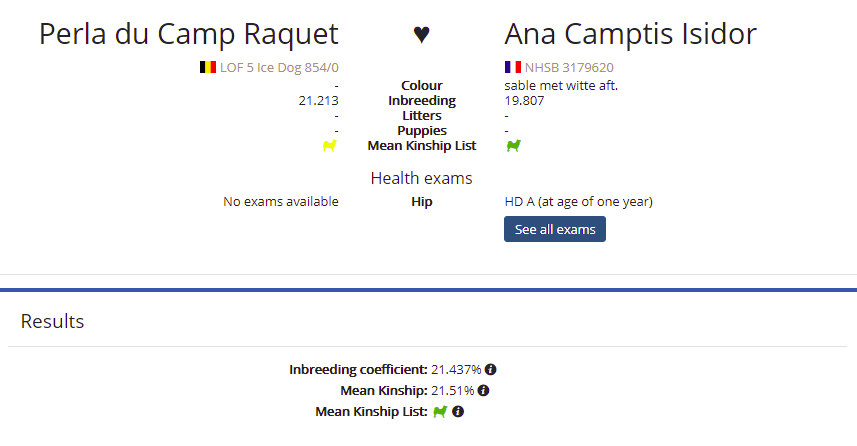Viewport: 857px width, 446px height.
Task: Click the Belgian flag icon
Action: point(208,67)
